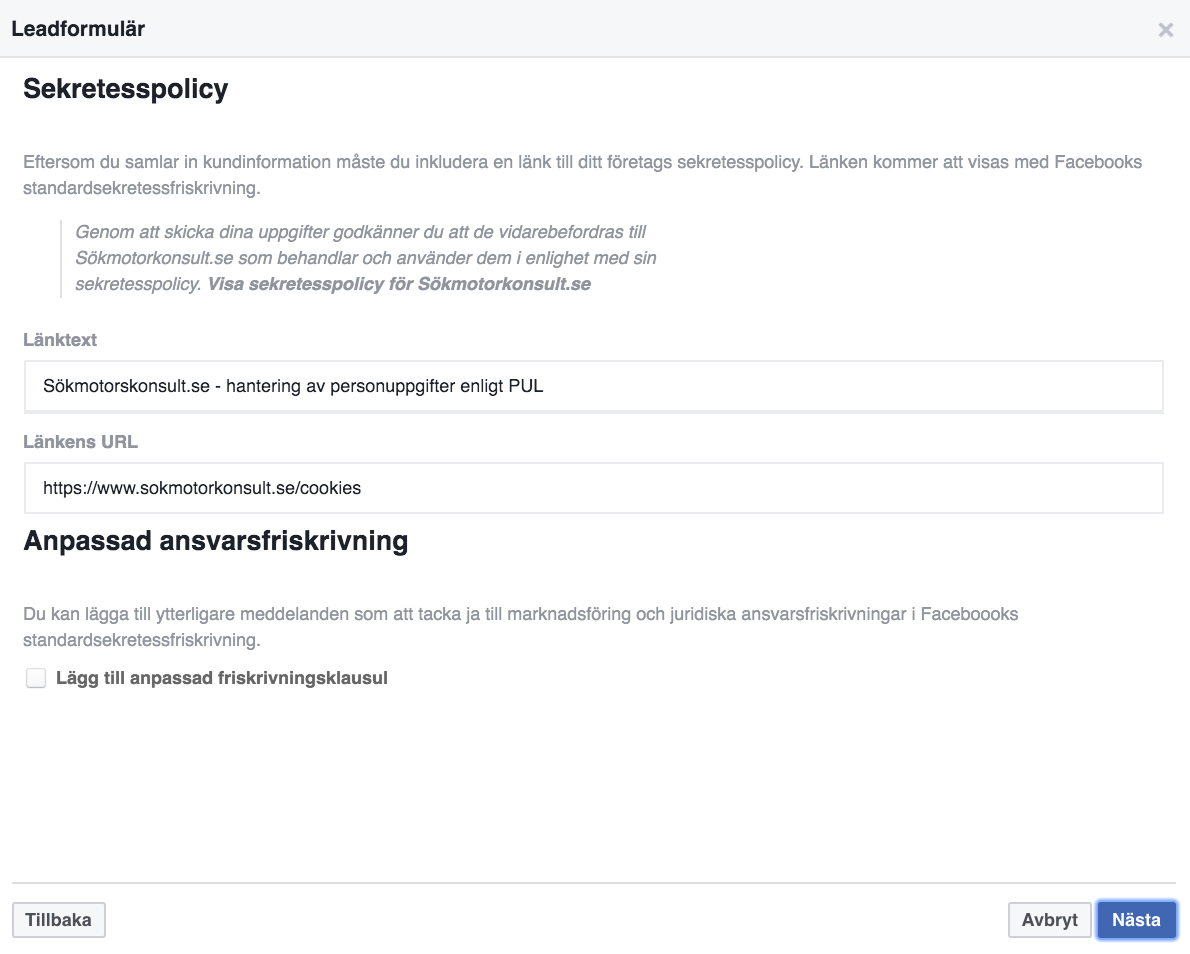Proceed by clicking the Nästa button
This screenshot has width=1190, height=954.
pos(1136,920)
